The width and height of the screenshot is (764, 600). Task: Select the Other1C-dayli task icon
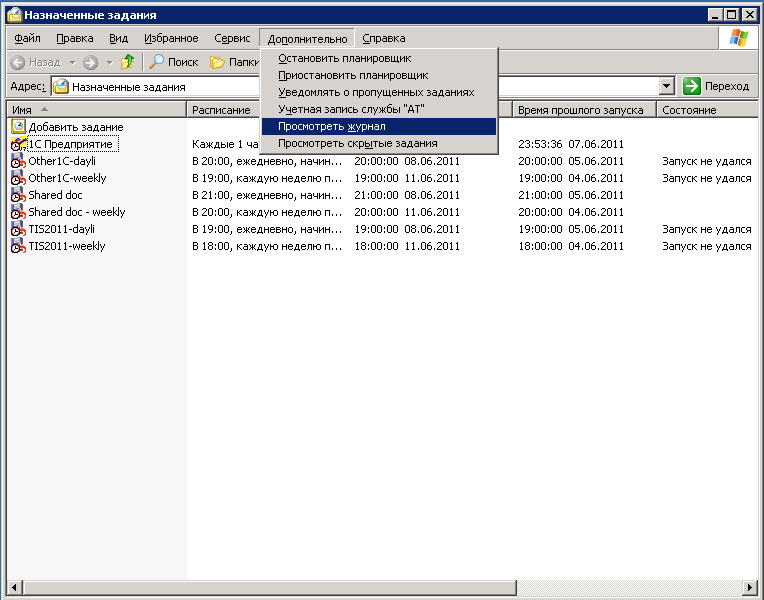[18, 161]
